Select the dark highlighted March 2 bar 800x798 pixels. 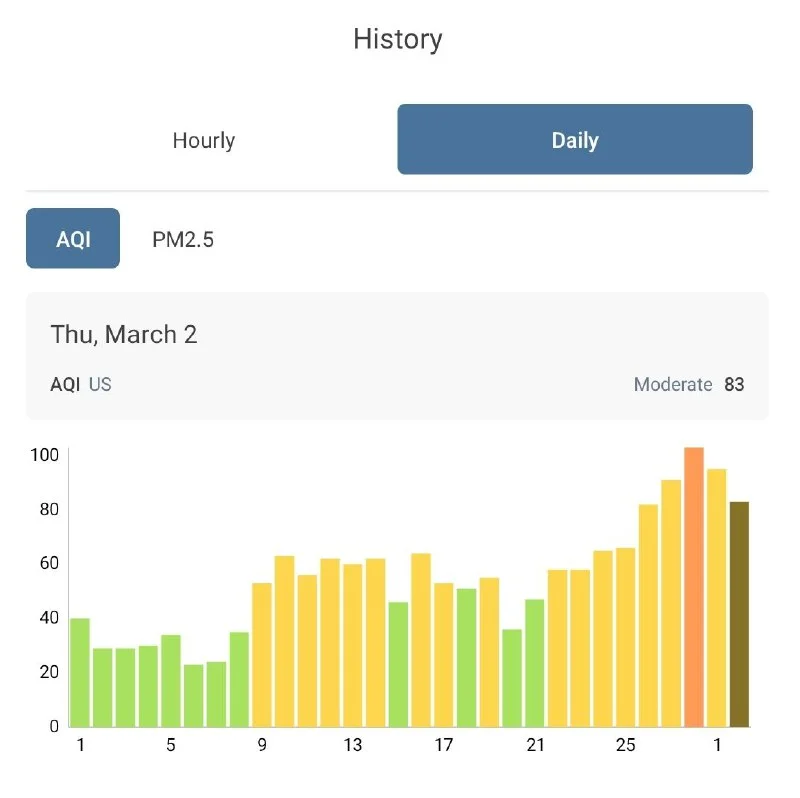(739, 614)
